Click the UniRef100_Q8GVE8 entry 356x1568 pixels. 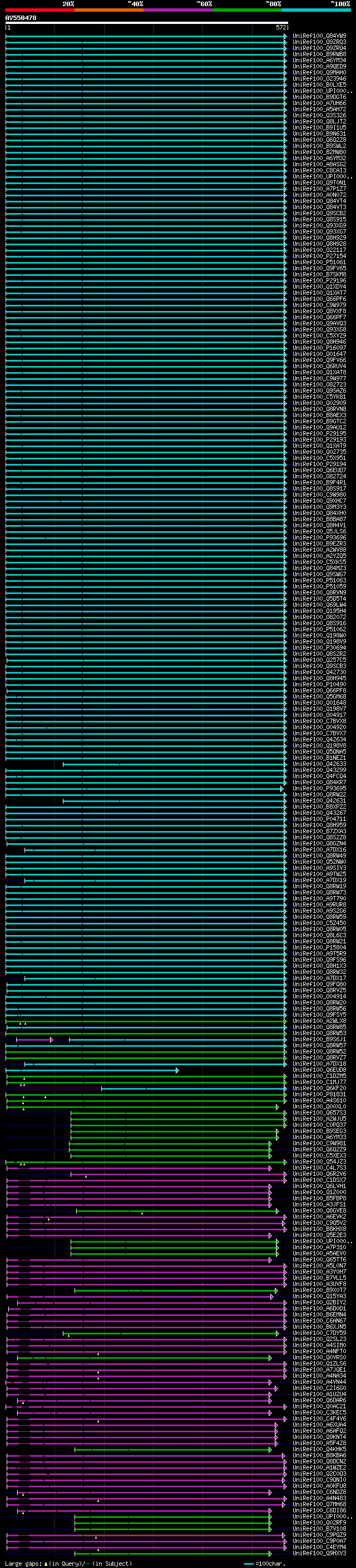tap(319, 1211)
